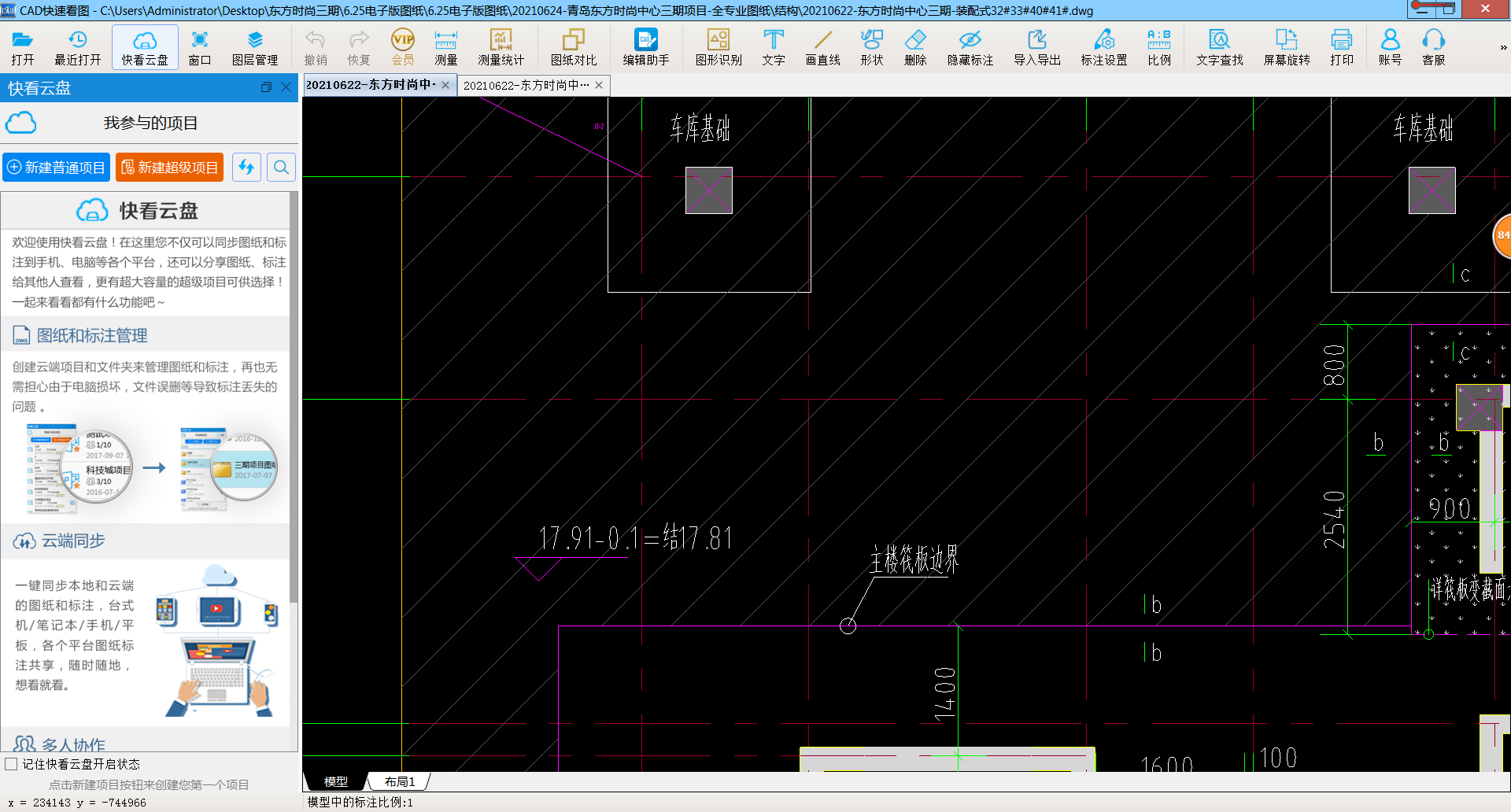
Task: Select the 文字 text annotation tool
Action: (x=774, y=47)
